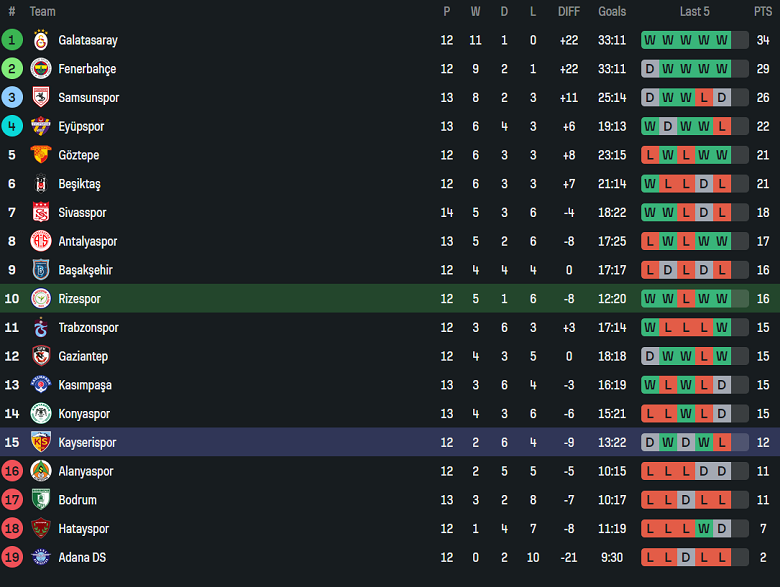
Task: Sort the table by PTS column
Action: pyautogui.click(x=762, y=12)
